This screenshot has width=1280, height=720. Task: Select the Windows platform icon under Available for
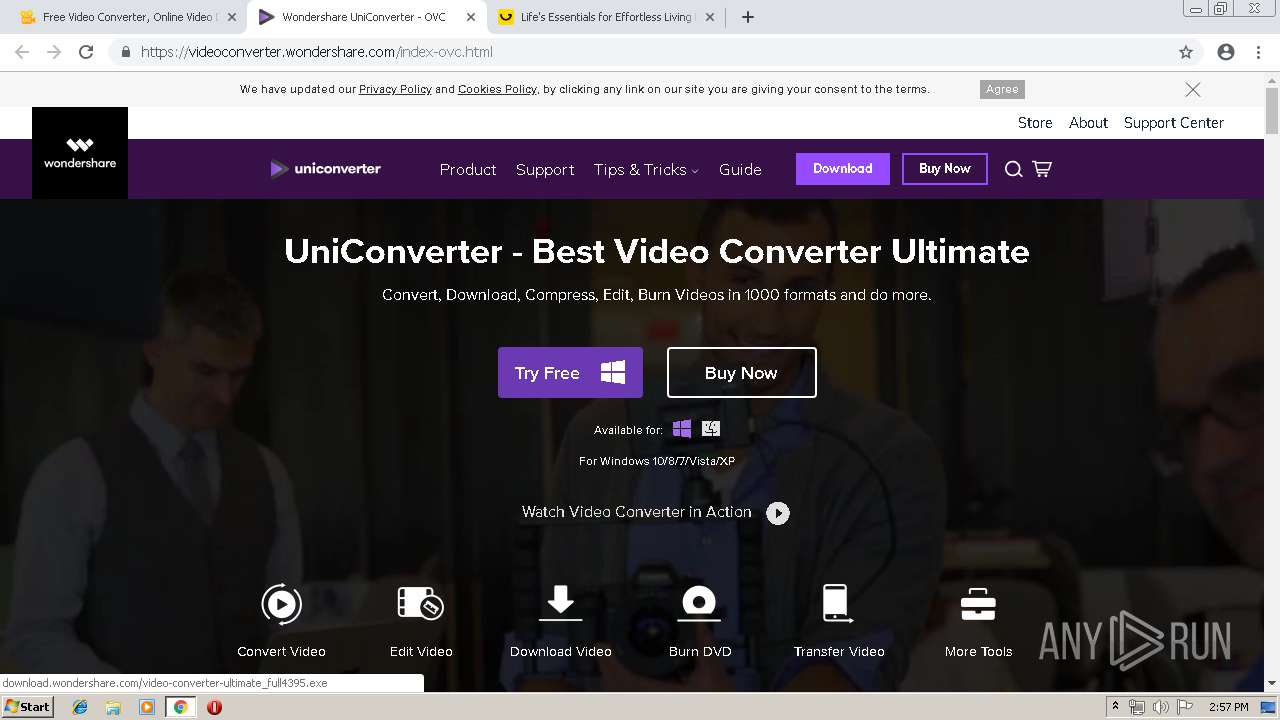682,429
